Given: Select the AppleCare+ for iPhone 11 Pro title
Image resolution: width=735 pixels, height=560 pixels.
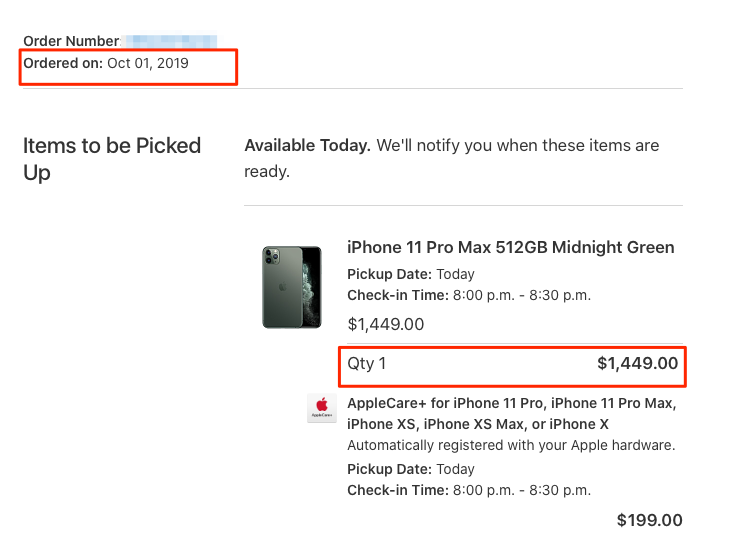Looking at the screenshot, I should (511, 404).
